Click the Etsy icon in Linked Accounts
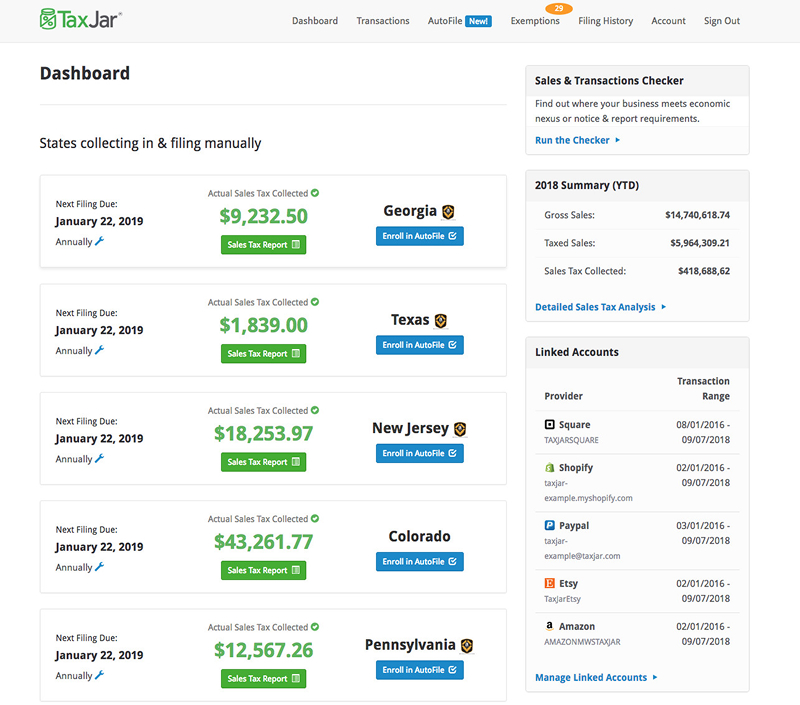Viewport: 800px width, 705px height. coord(550,583)
